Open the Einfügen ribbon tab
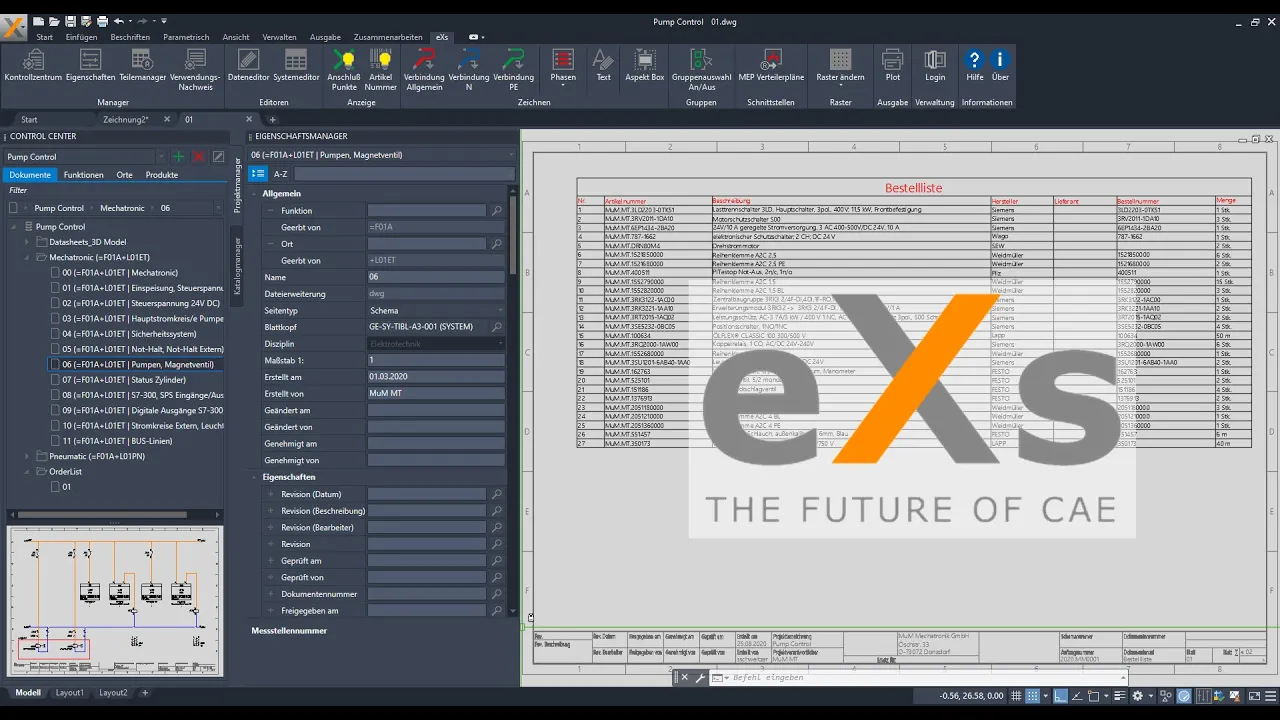The height and width of the screenshot is (720, 1280). pos(81,37)
